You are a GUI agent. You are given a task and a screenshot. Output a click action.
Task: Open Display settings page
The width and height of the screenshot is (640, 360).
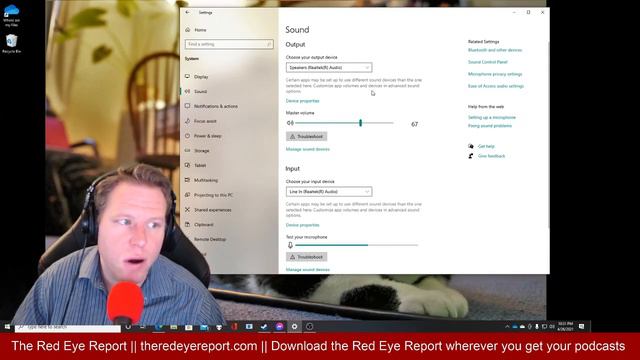(x=201, y=77)
